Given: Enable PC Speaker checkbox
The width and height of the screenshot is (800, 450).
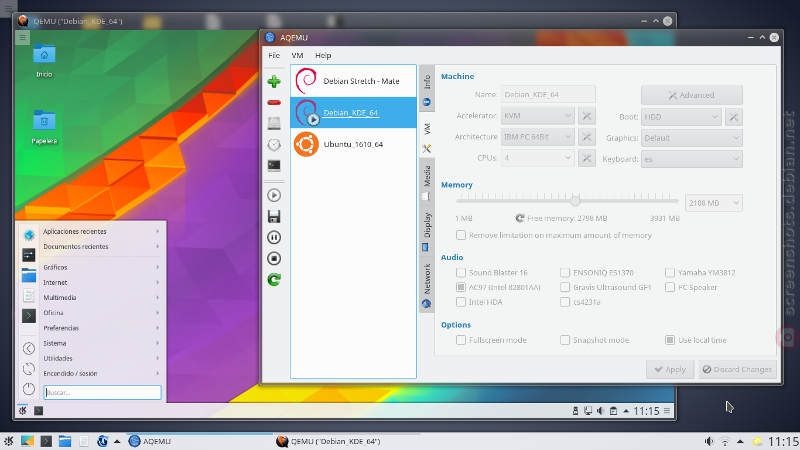Looking at the screenshot, I should (670, 287).
